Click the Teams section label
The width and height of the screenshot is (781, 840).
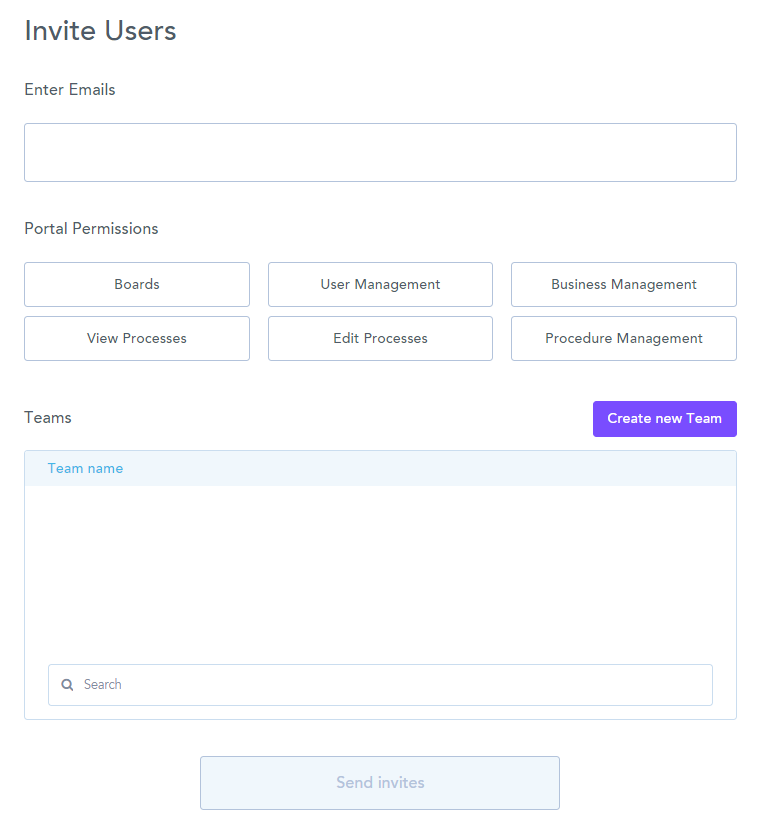click(48, 418)
